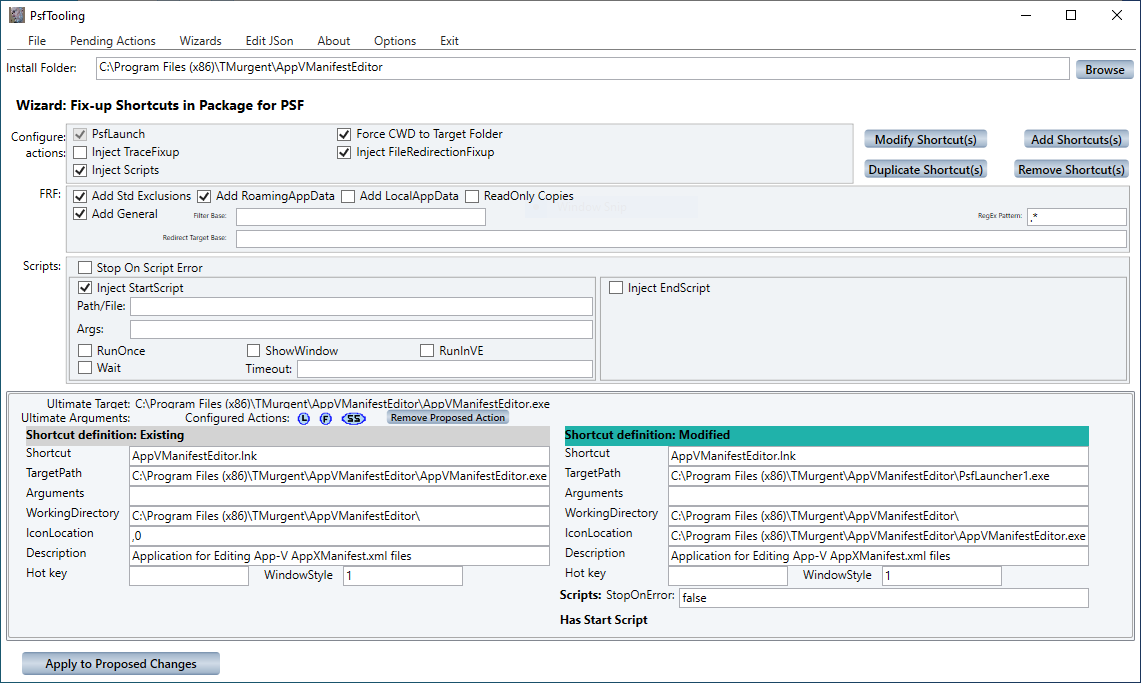Click the Modified Description field
Viewport: 1141px width, 683px height.
878,556
